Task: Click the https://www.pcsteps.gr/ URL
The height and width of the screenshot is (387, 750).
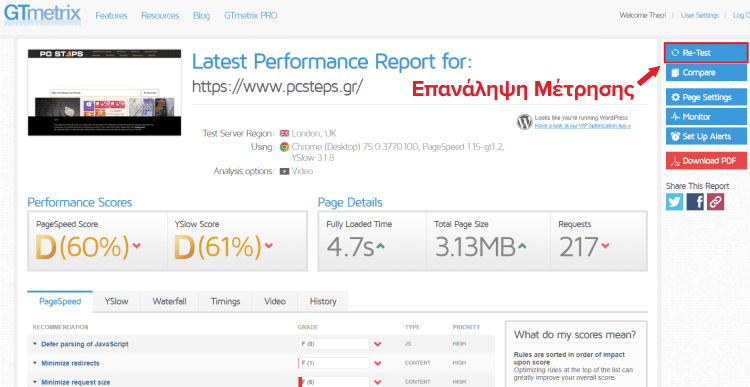Action: click(277, 86)
